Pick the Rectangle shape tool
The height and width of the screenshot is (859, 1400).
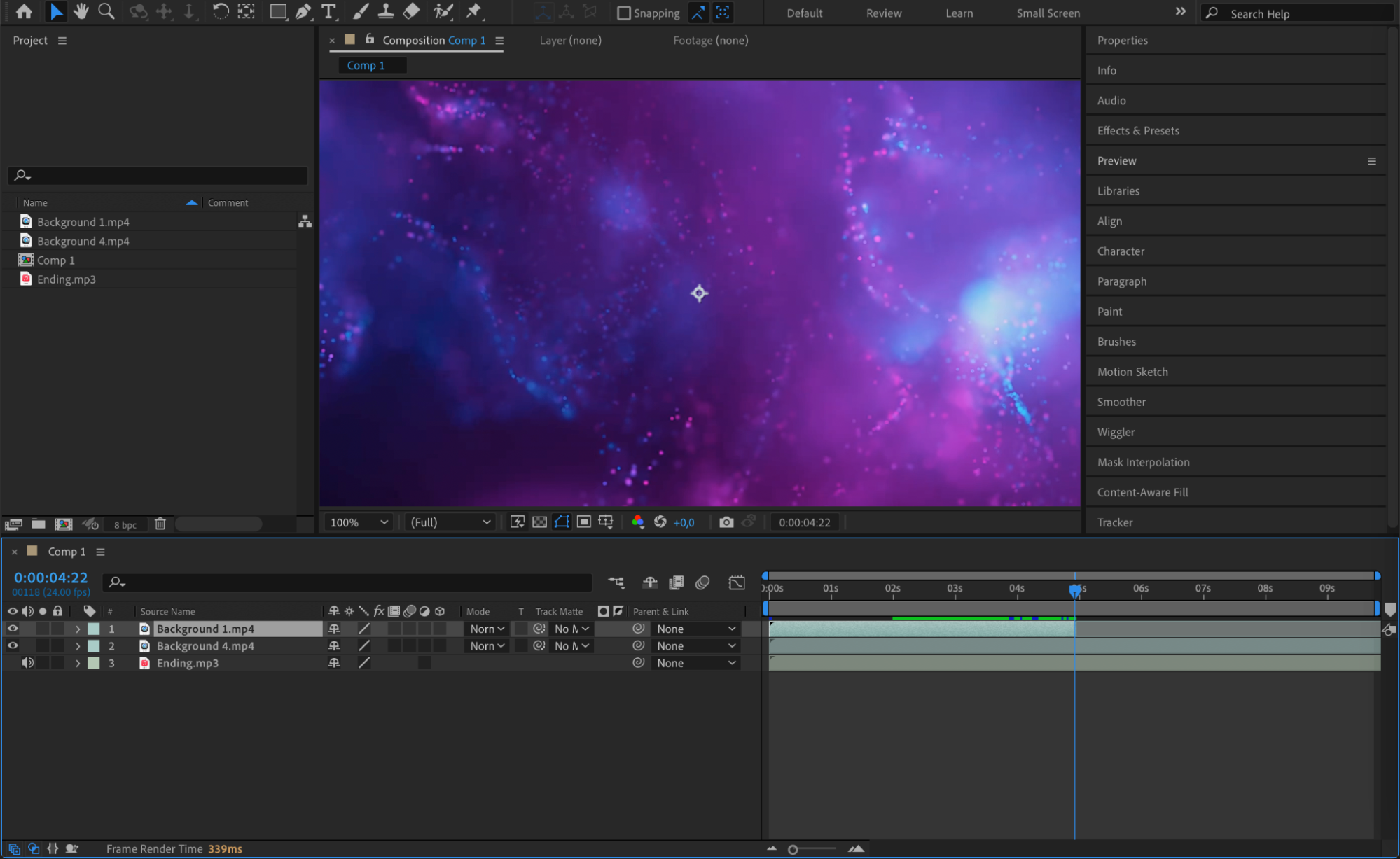277,11
